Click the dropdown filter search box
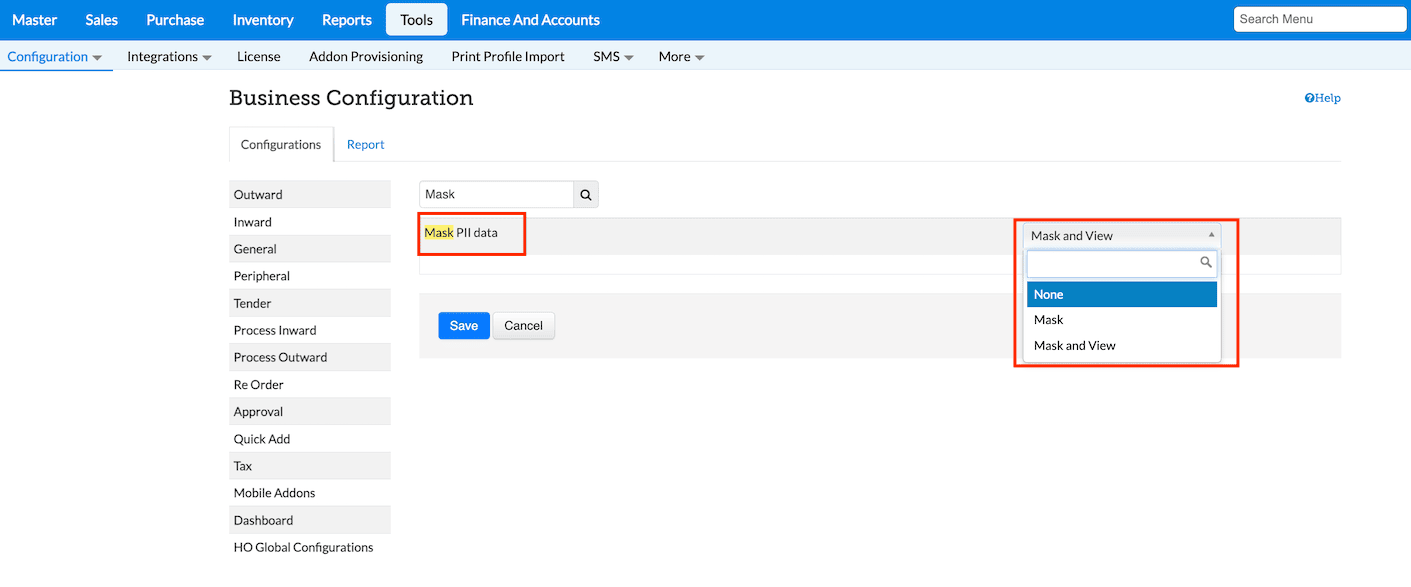The width and height of the screenshot is (1411, 587). point(1113,263)
